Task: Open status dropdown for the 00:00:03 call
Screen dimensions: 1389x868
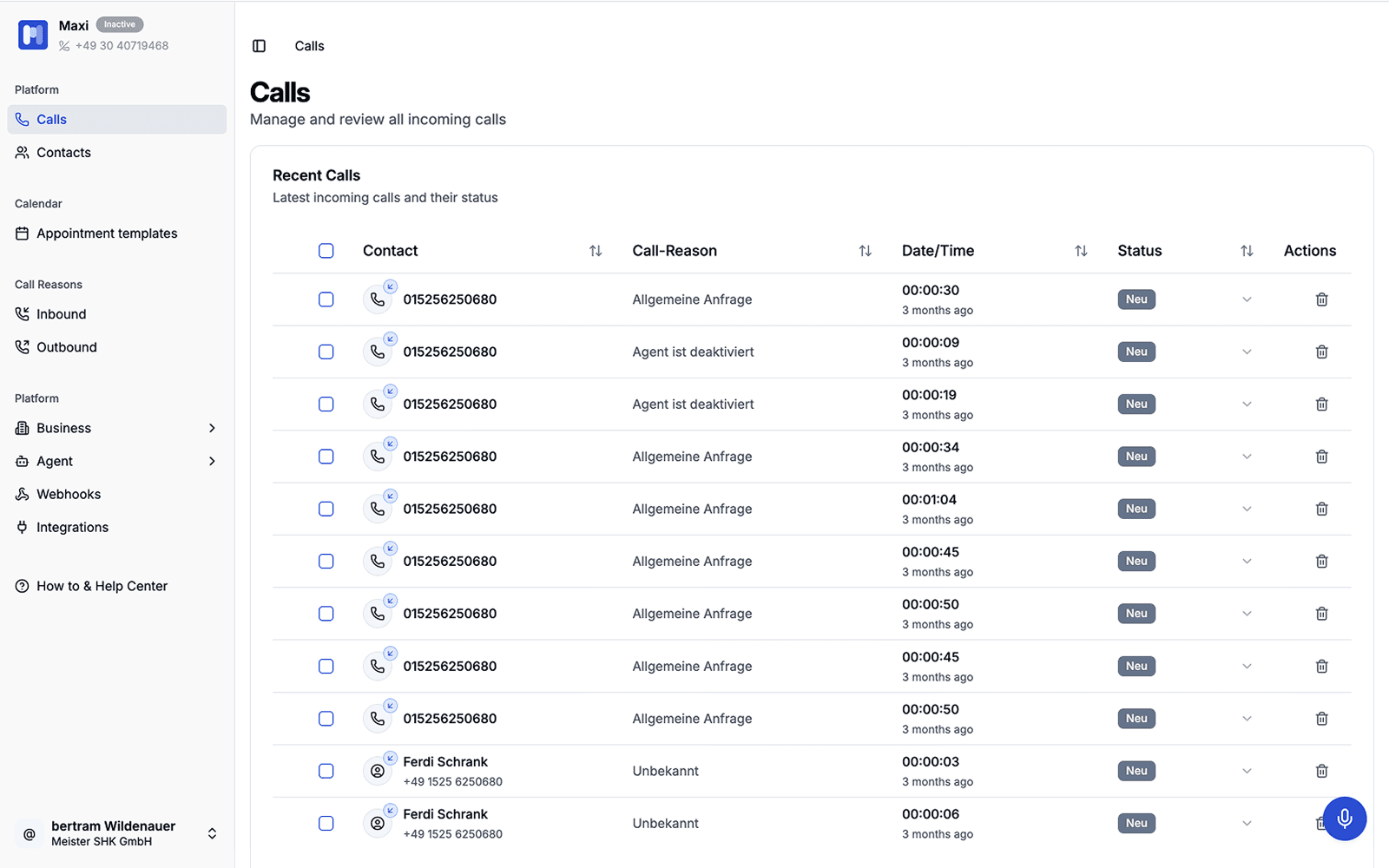Action: [x=1247, y=771]
